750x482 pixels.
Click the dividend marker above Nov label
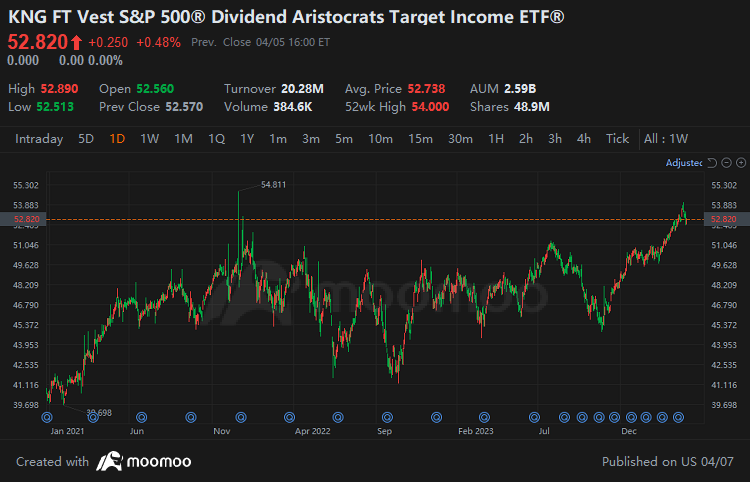[x=240, y=417]
